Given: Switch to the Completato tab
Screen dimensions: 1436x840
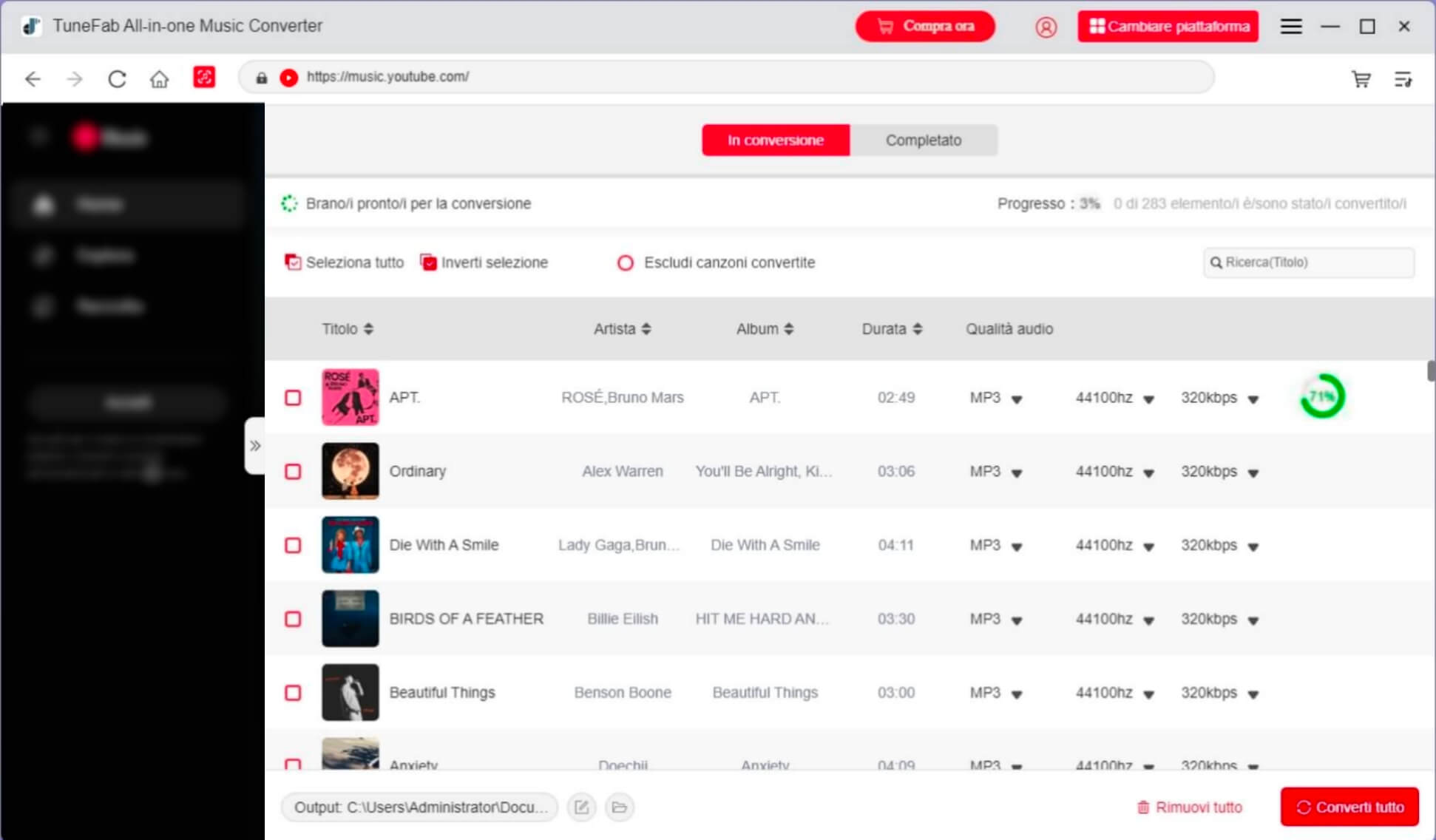Looking at the screenshot, I should (923, 140).
